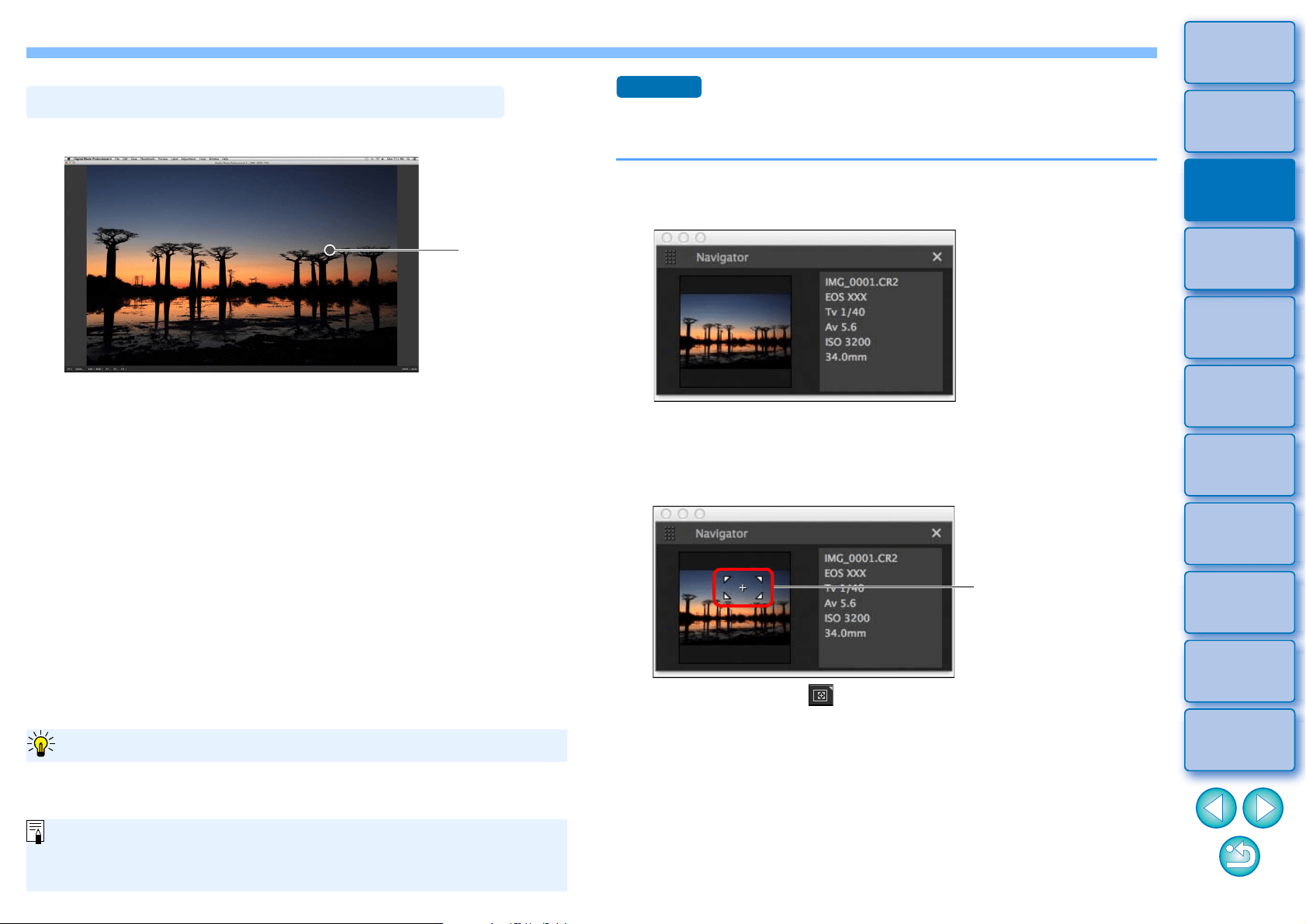Click the grip dots icon on the upper Navigator
Image resolution: width=1306 pixels, height=924 pixels.
coord(670,257)
